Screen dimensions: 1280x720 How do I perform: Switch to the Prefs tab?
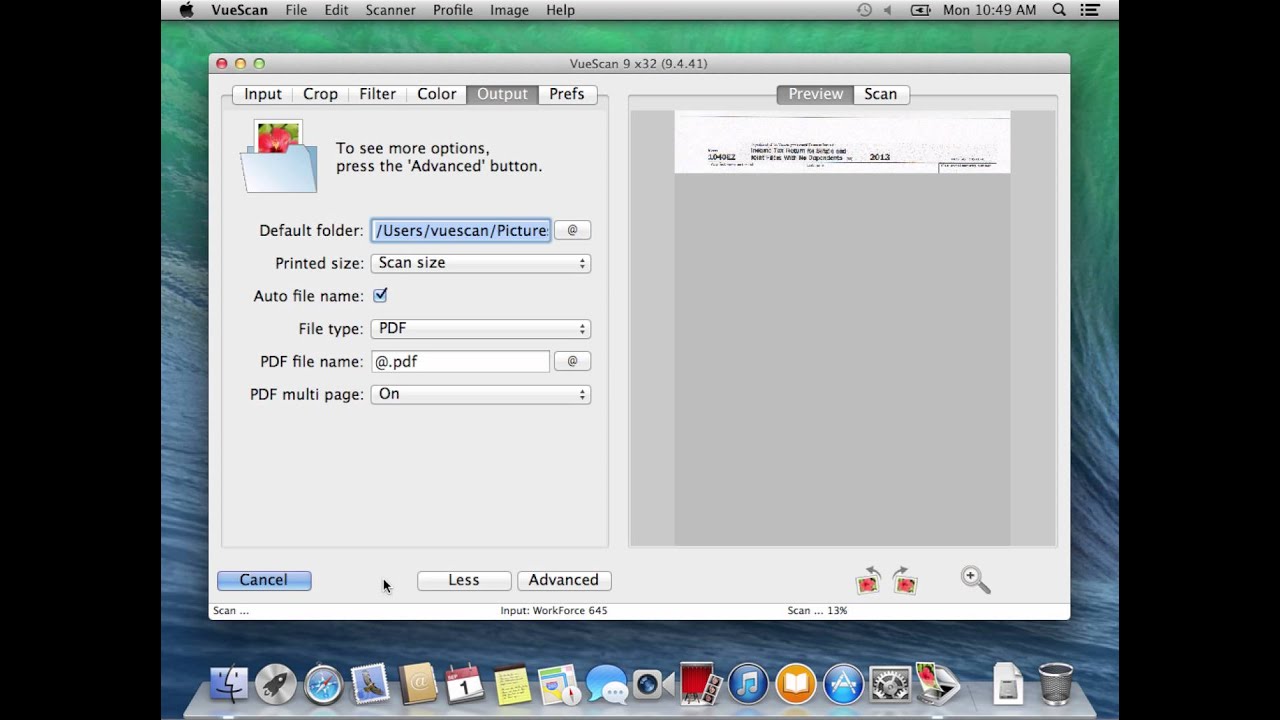[567, 94]
